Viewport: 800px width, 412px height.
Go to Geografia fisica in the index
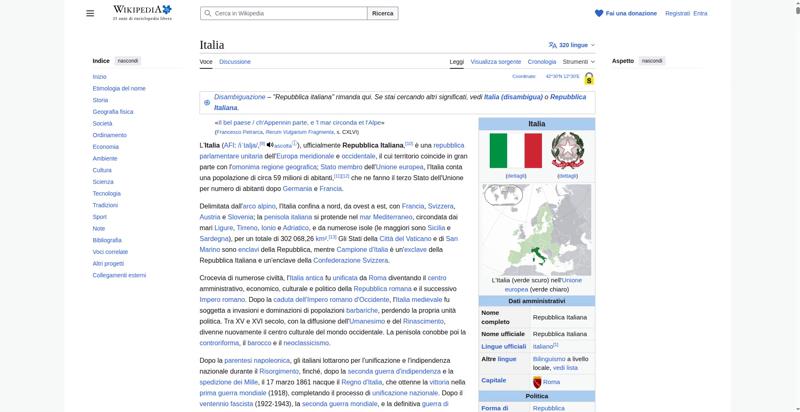pos(113,112)
